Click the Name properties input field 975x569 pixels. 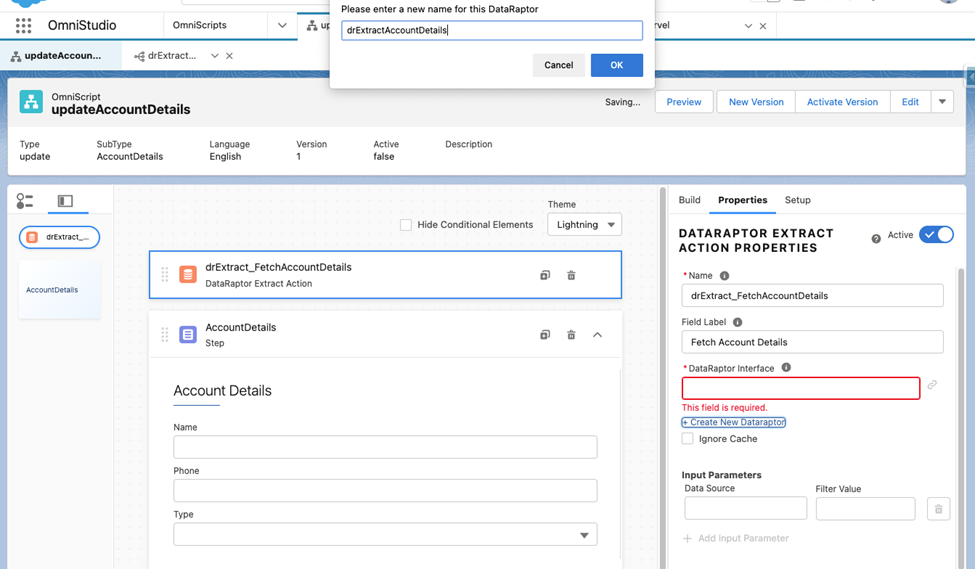point(812,296)
